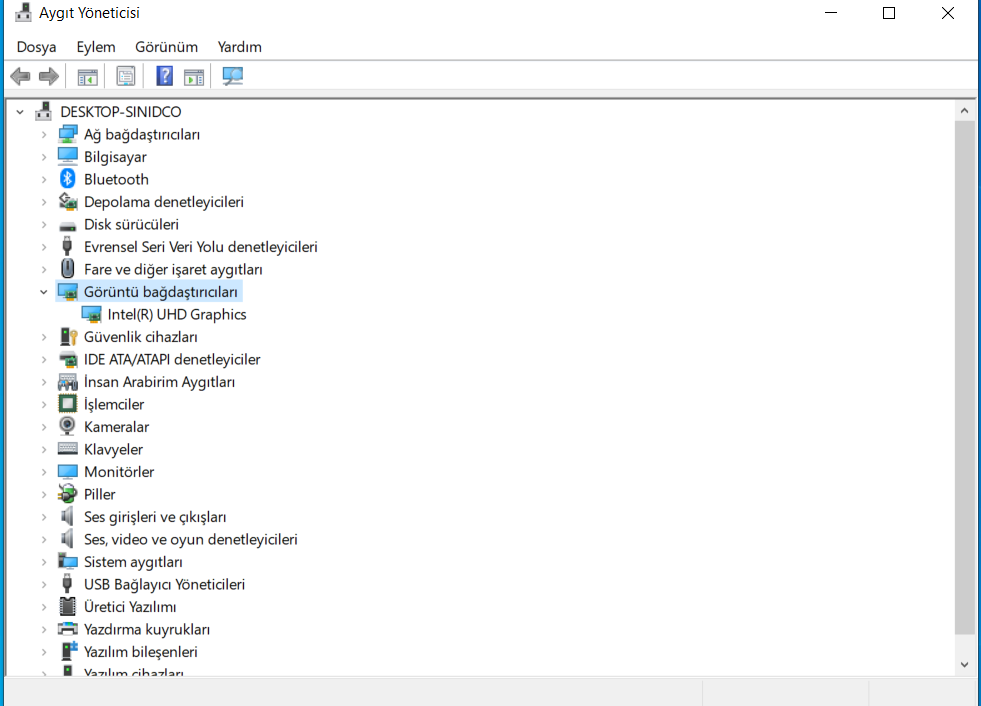
Task: Click the Fare ve diğer işaret aygıtları mouse icon
Action: coord(68,269)
